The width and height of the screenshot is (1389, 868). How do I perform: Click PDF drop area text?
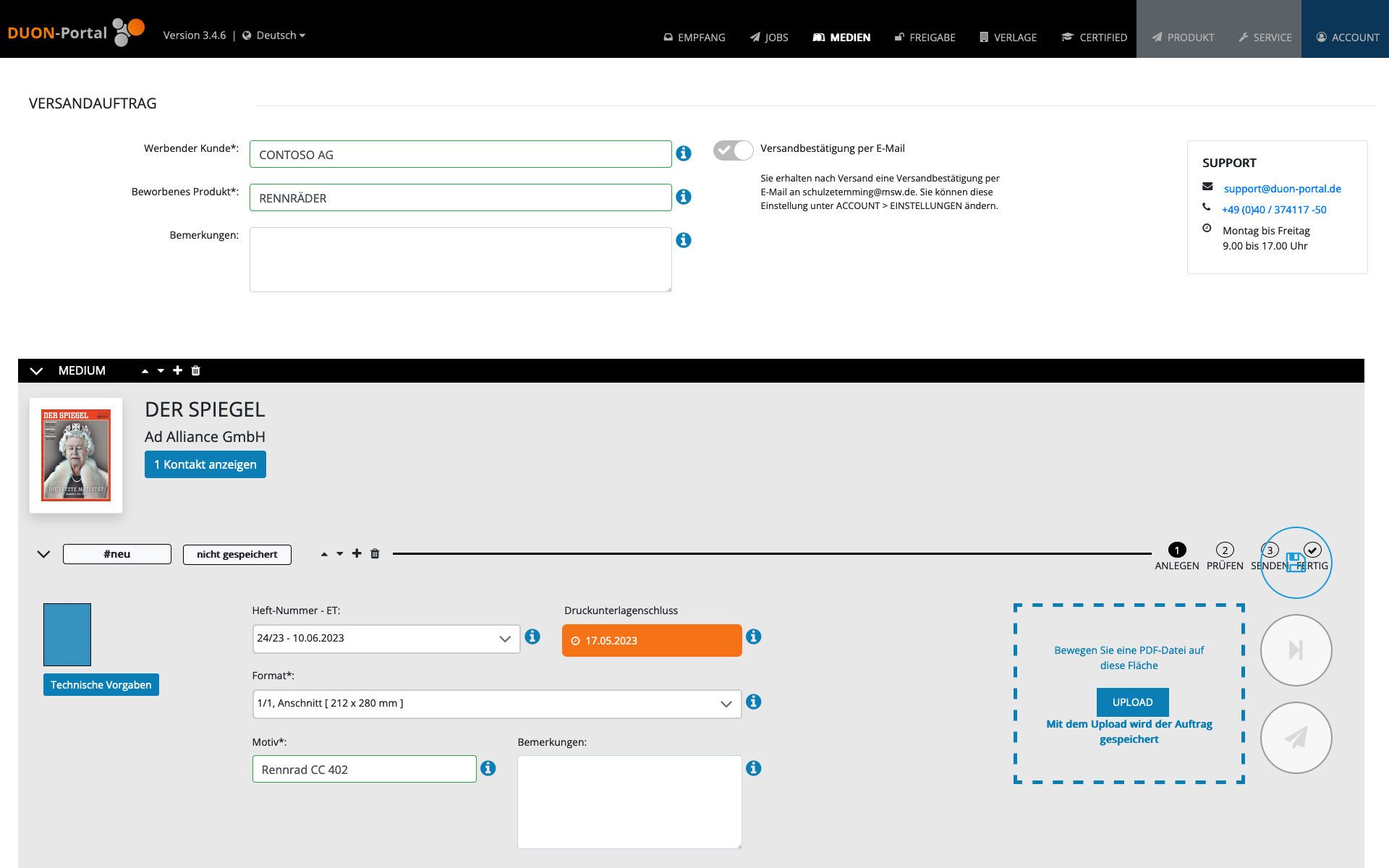tap(1129, 658)
